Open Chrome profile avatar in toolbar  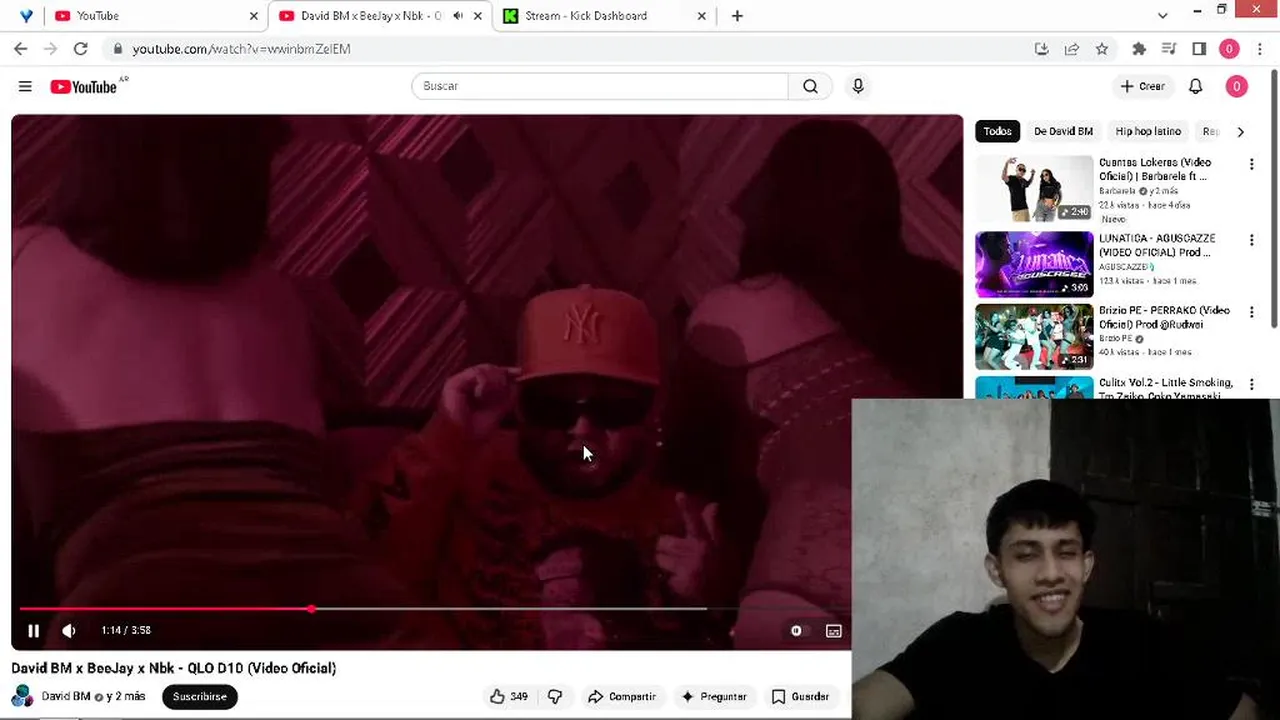pyautogui.click(x=1229, y=48)
